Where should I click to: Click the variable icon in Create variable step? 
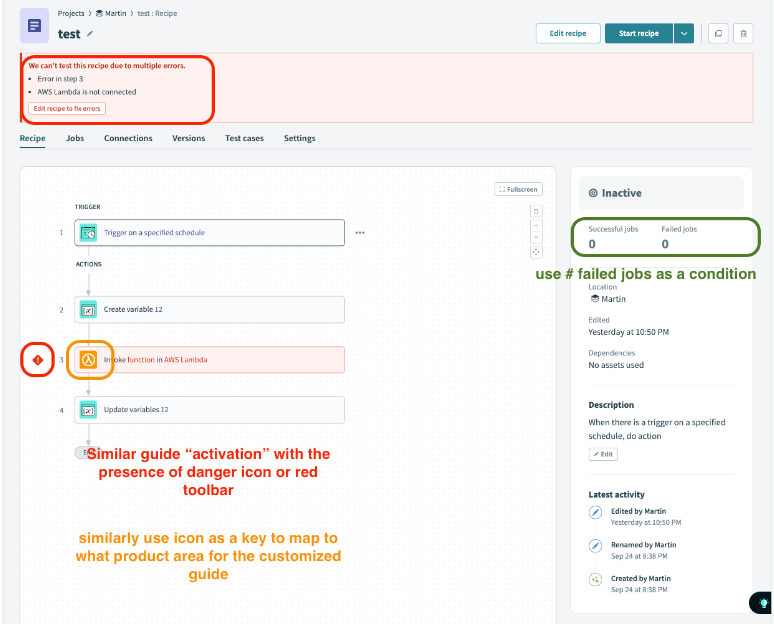[88, 310]
